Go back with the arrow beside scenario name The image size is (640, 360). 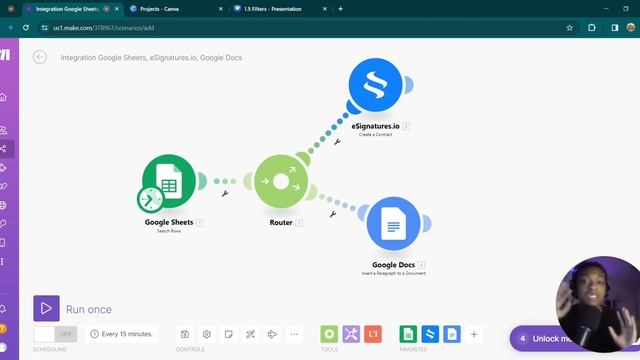pos(40,57)
